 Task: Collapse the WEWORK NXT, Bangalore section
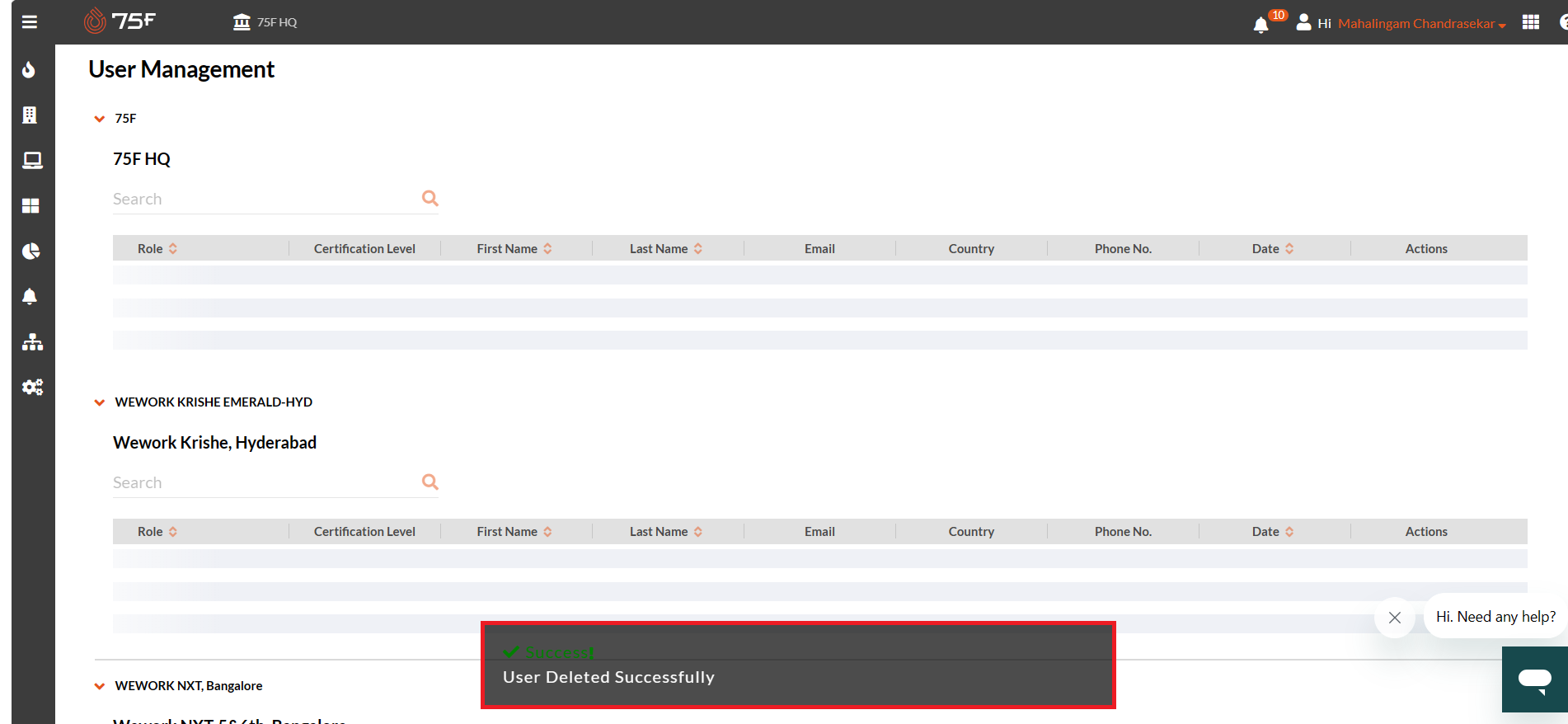[100, 686]
